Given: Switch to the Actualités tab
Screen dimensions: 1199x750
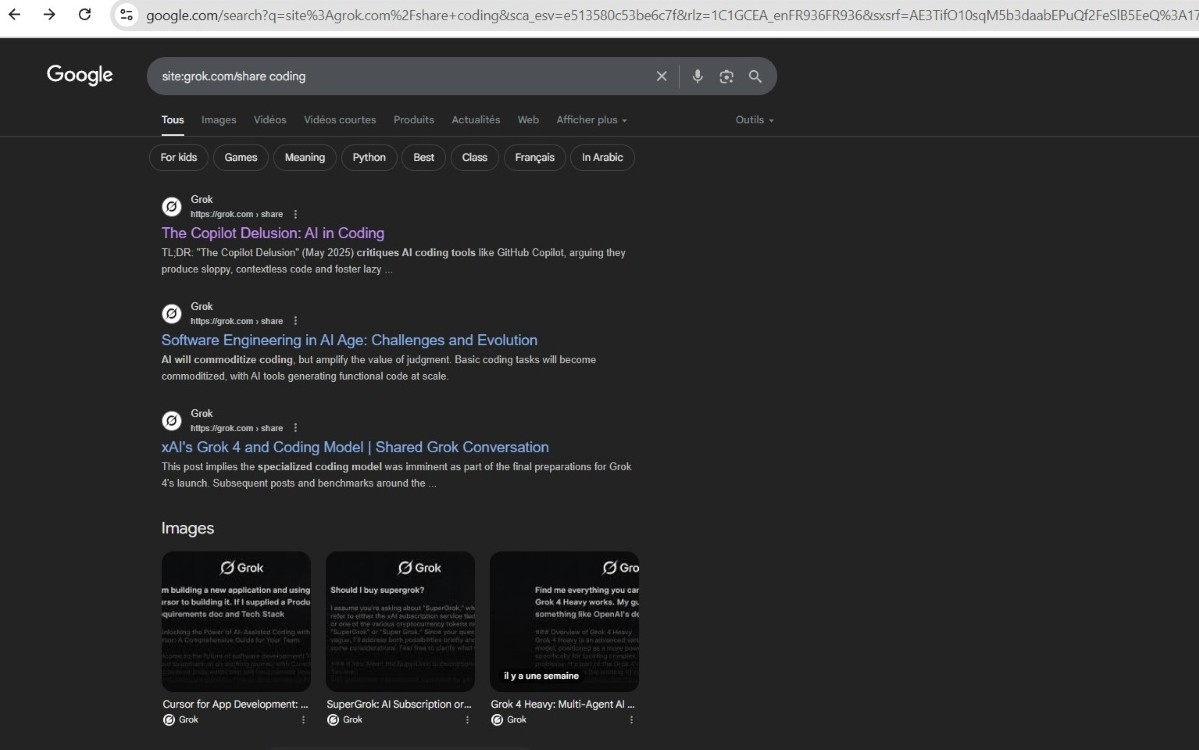Looking at the screenshot, I should pyautogui.click(x=475, y=120).
